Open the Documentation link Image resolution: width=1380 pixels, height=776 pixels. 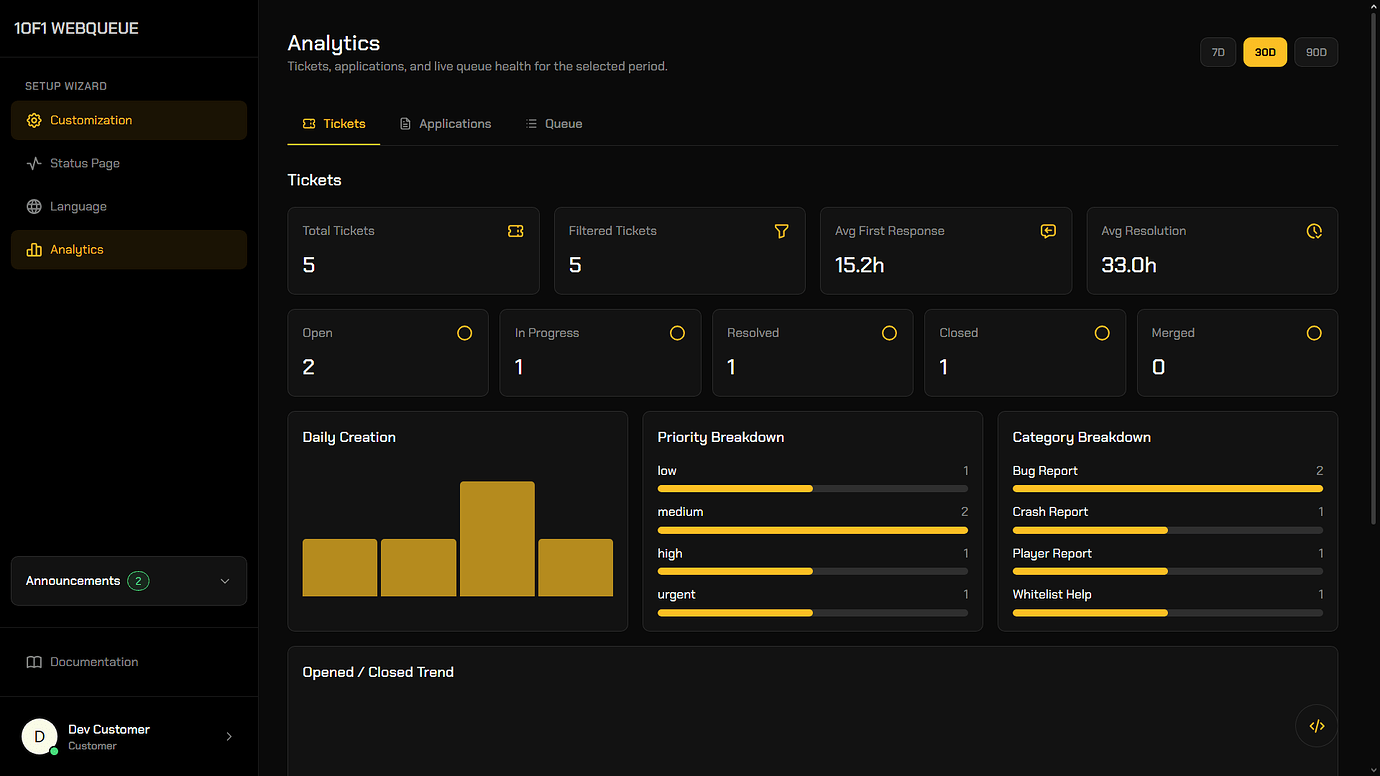tap(129, 662)
